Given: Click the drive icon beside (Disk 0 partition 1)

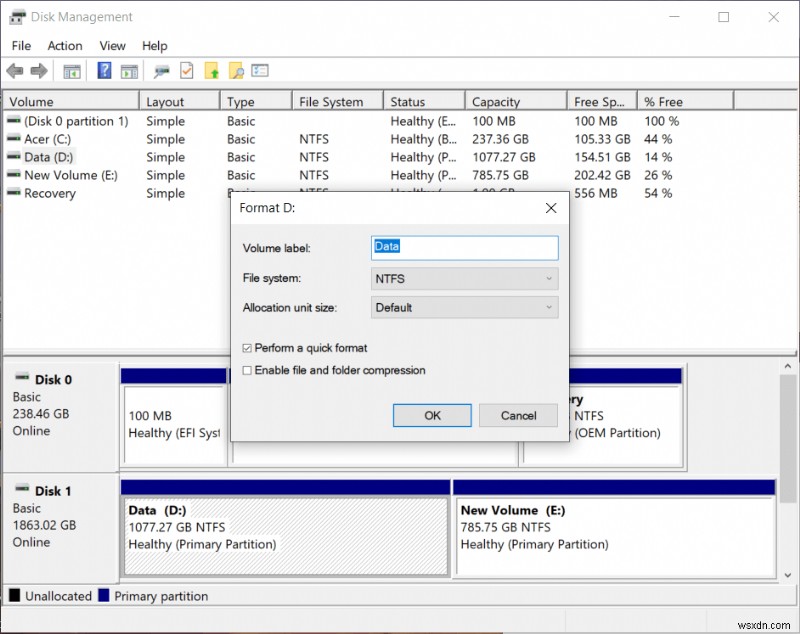Looking at the screenshot, I should tap(14, 120).
